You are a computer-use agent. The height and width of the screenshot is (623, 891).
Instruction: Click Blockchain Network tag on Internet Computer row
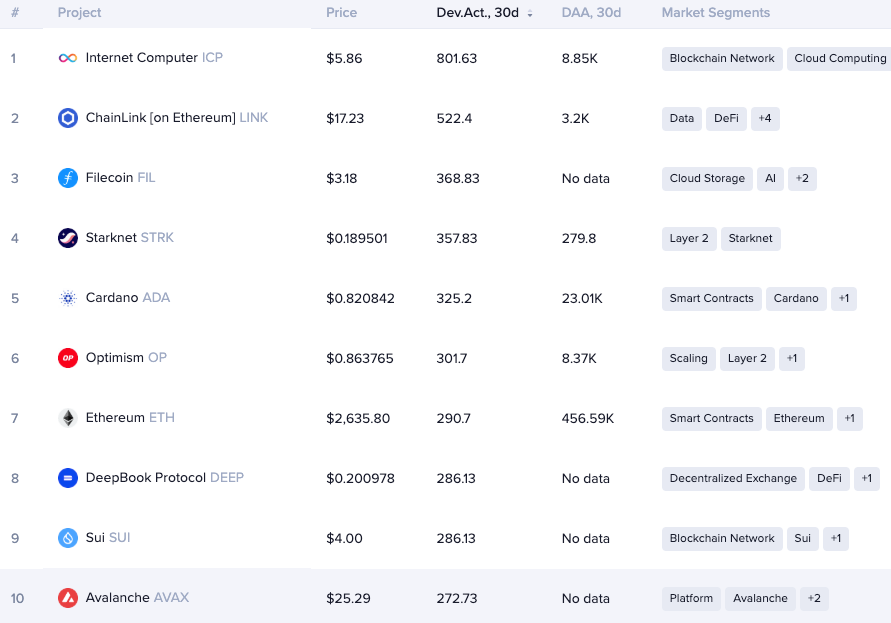(722, 59)
